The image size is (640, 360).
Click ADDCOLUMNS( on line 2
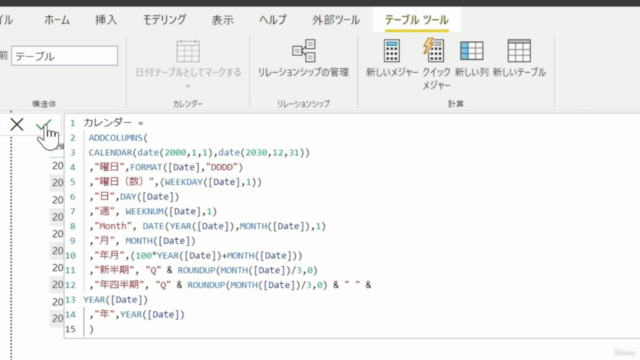118,138
